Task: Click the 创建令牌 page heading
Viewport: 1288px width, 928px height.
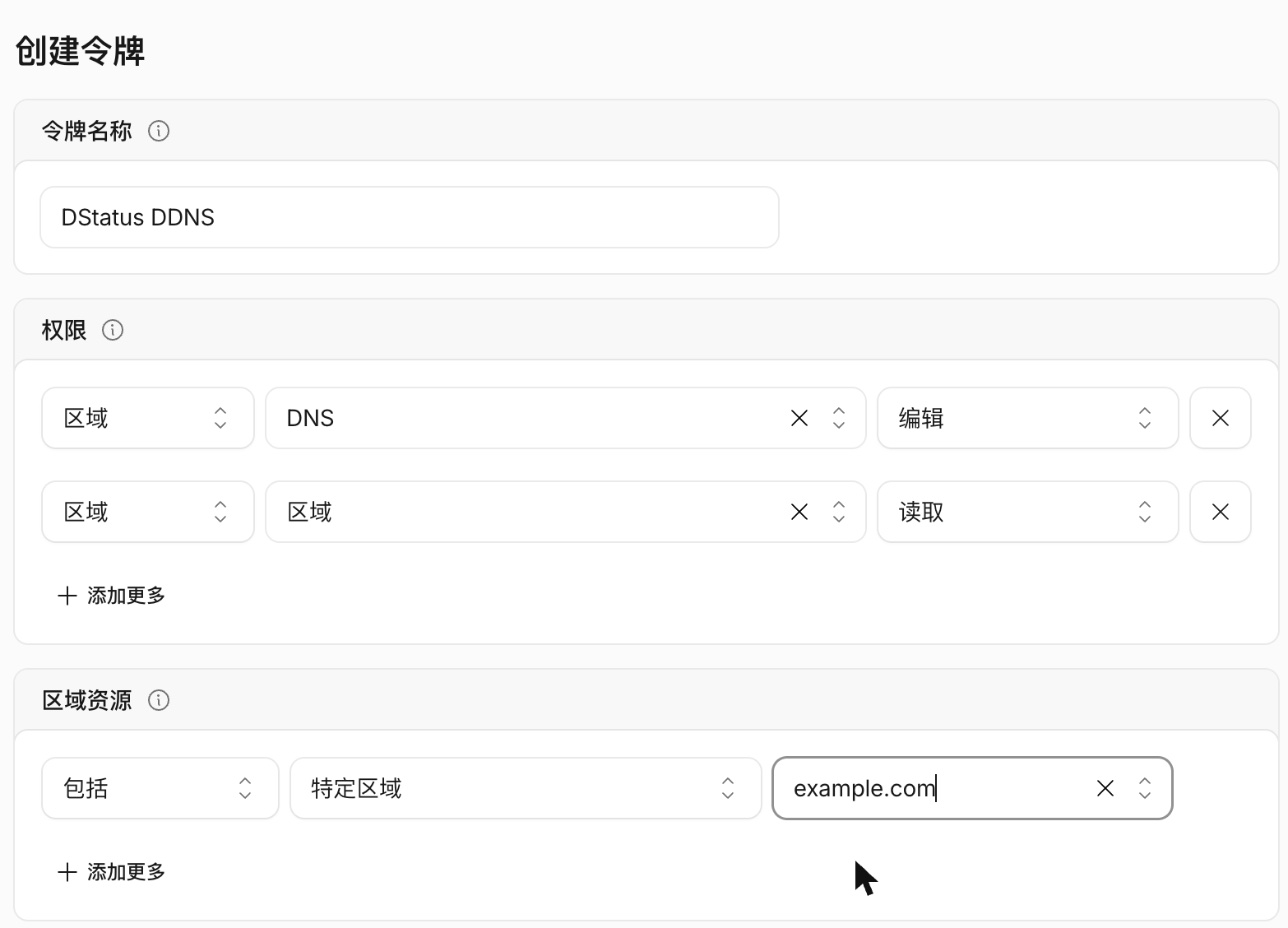Action: tap(80, 51)
